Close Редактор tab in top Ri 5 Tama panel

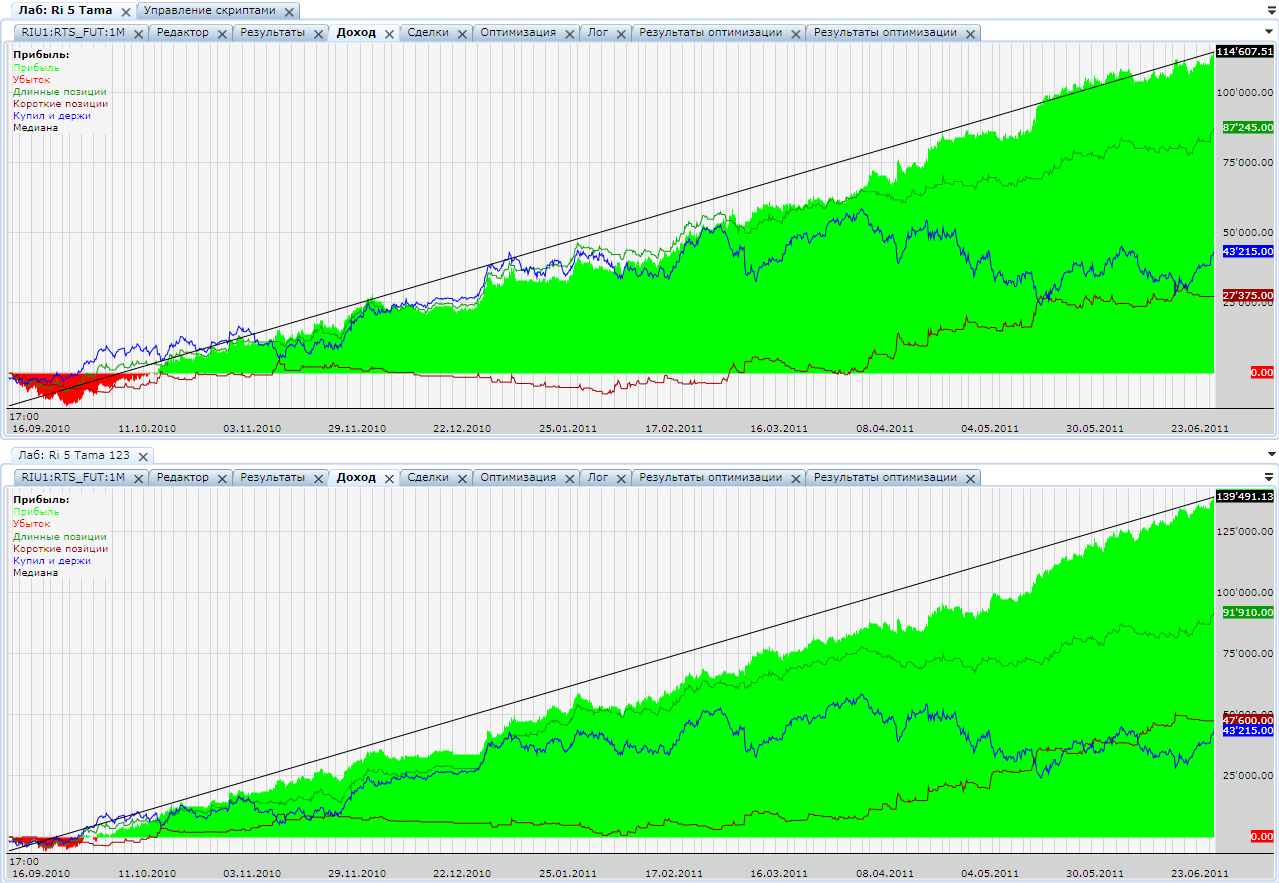point(222,33)
